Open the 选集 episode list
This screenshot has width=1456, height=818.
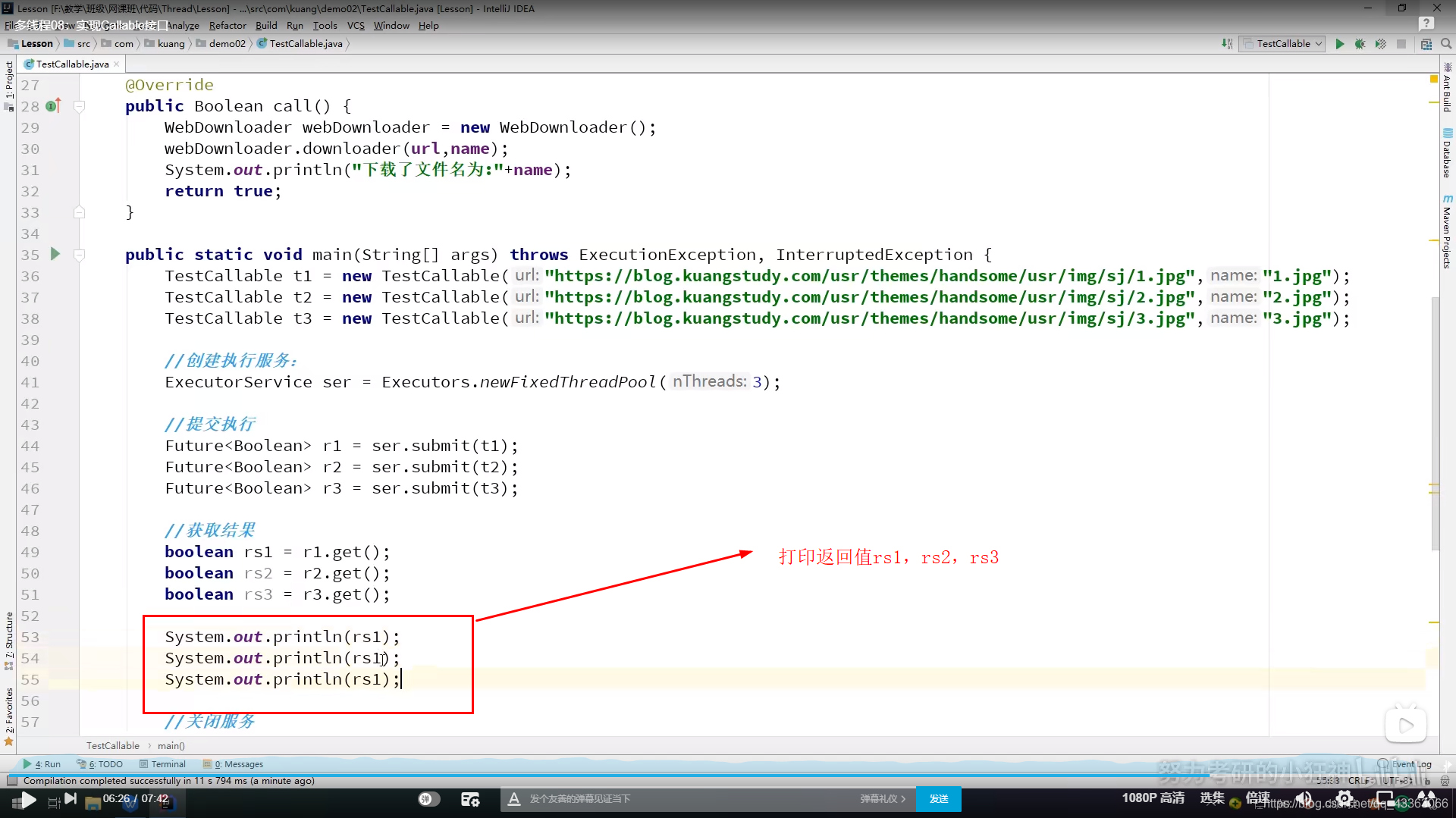1212,798
